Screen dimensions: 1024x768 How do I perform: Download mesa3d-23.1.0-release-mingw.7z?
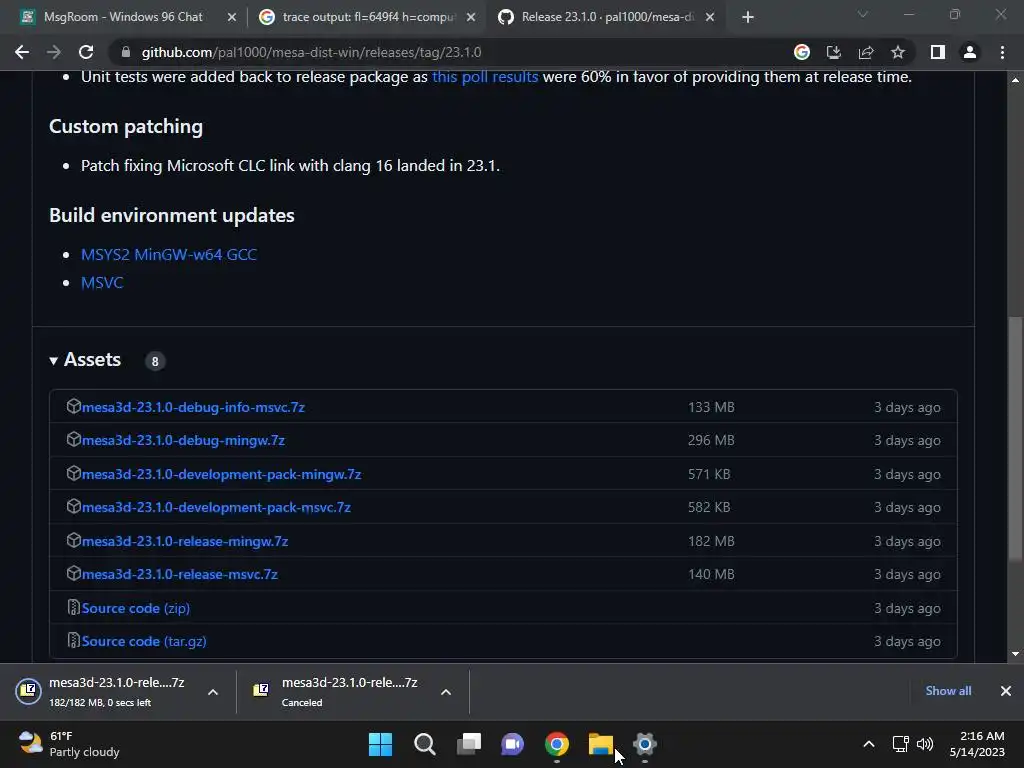[185, 541]
